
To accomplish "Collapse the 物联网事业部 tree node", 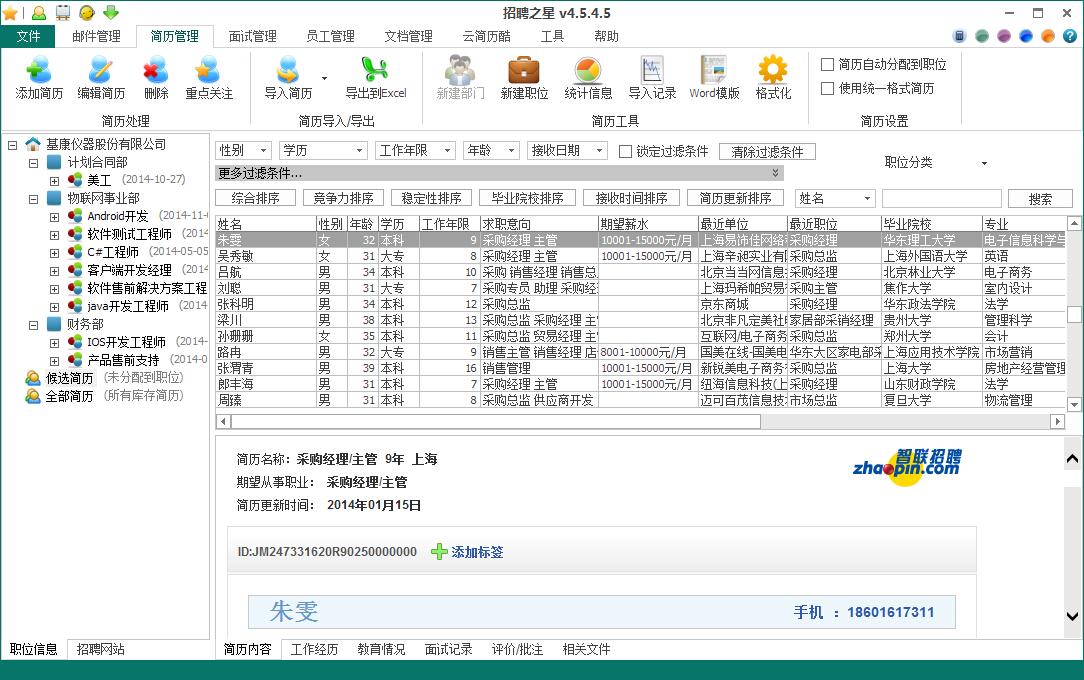I will coord(33,198).
